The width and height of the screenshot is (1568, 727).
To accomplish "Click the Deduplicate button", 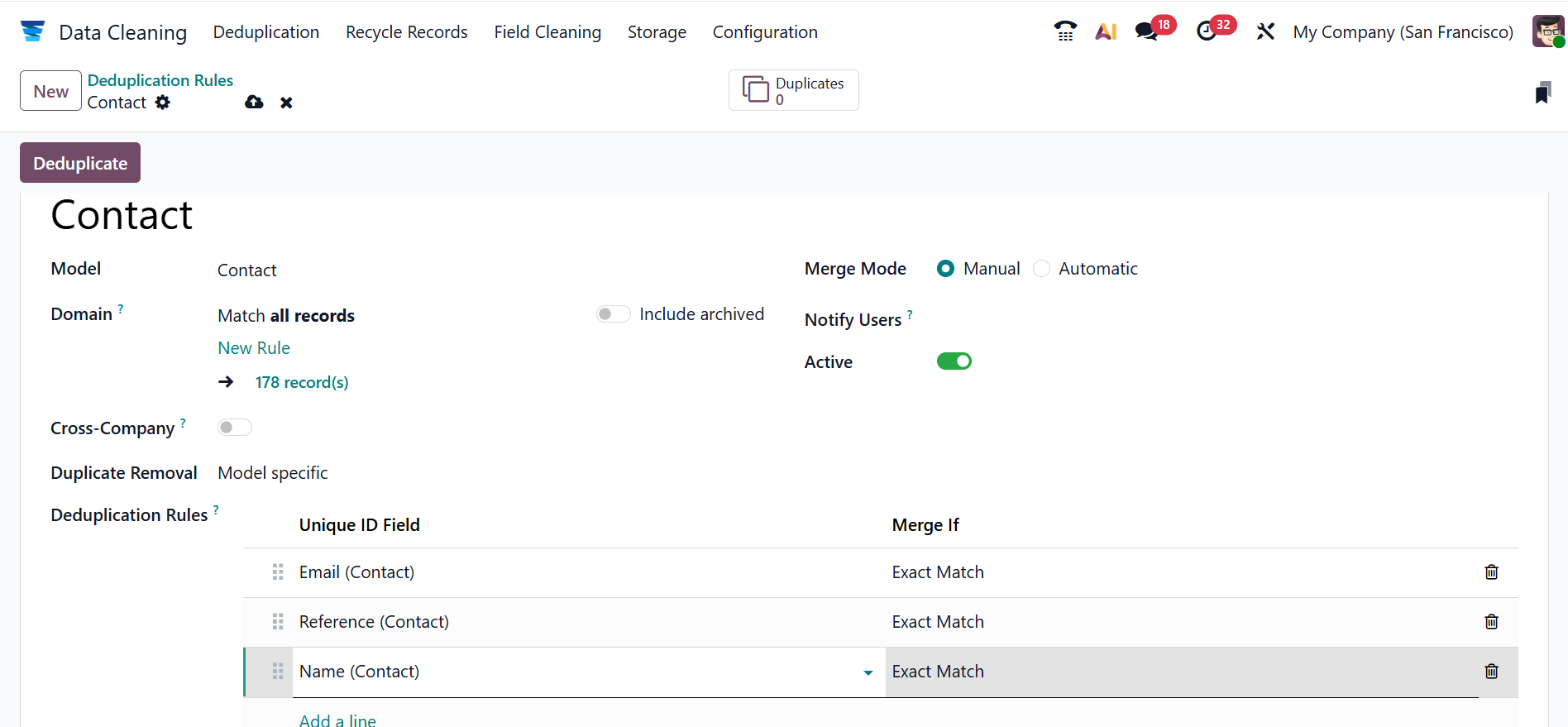I will [x=80, y=163].
